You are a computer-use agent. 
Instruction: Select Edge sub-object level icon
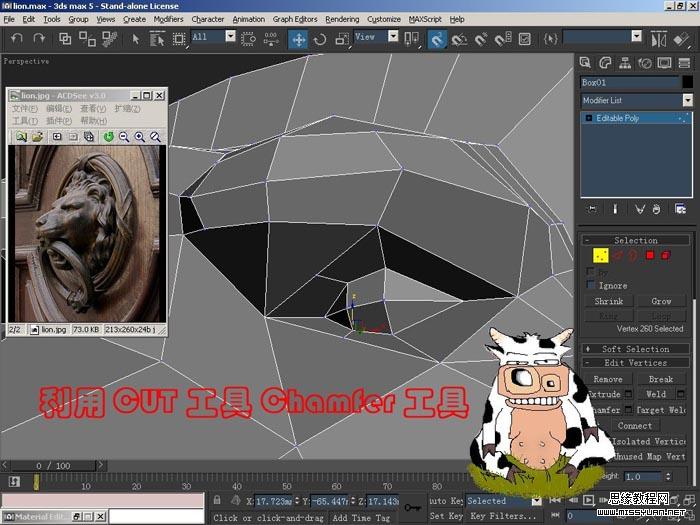tap(618, 255)
